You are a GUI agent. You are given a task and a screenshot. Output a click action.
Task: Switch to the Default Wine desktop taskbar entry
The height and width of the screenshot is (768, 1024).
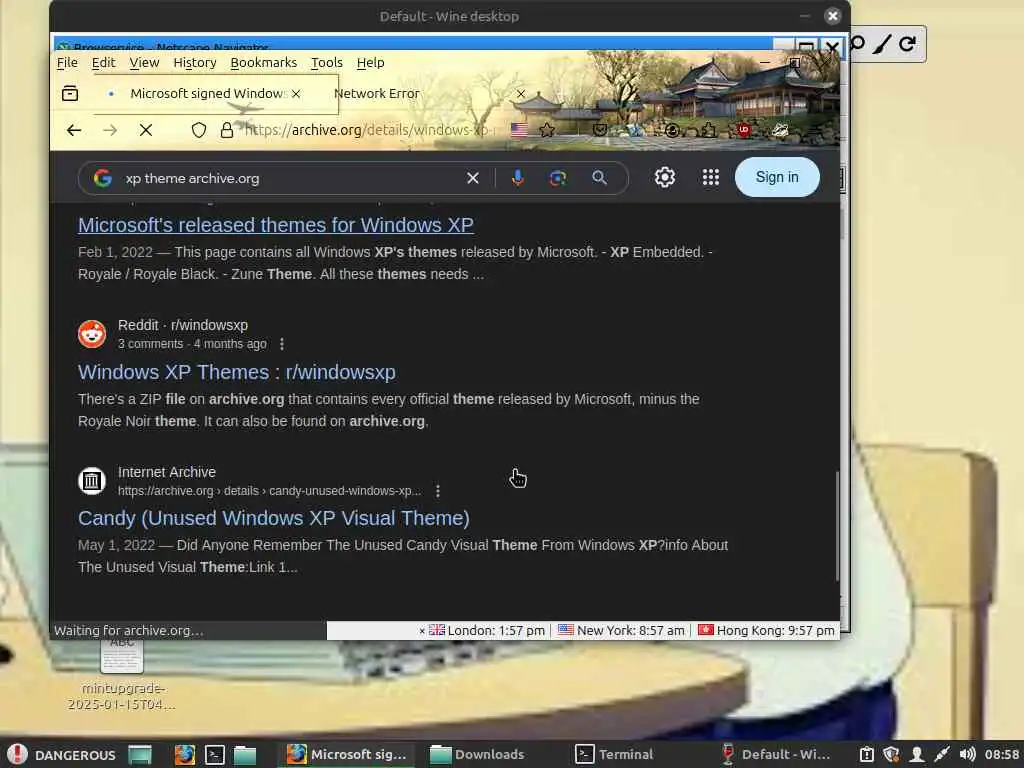coord(775,754)
